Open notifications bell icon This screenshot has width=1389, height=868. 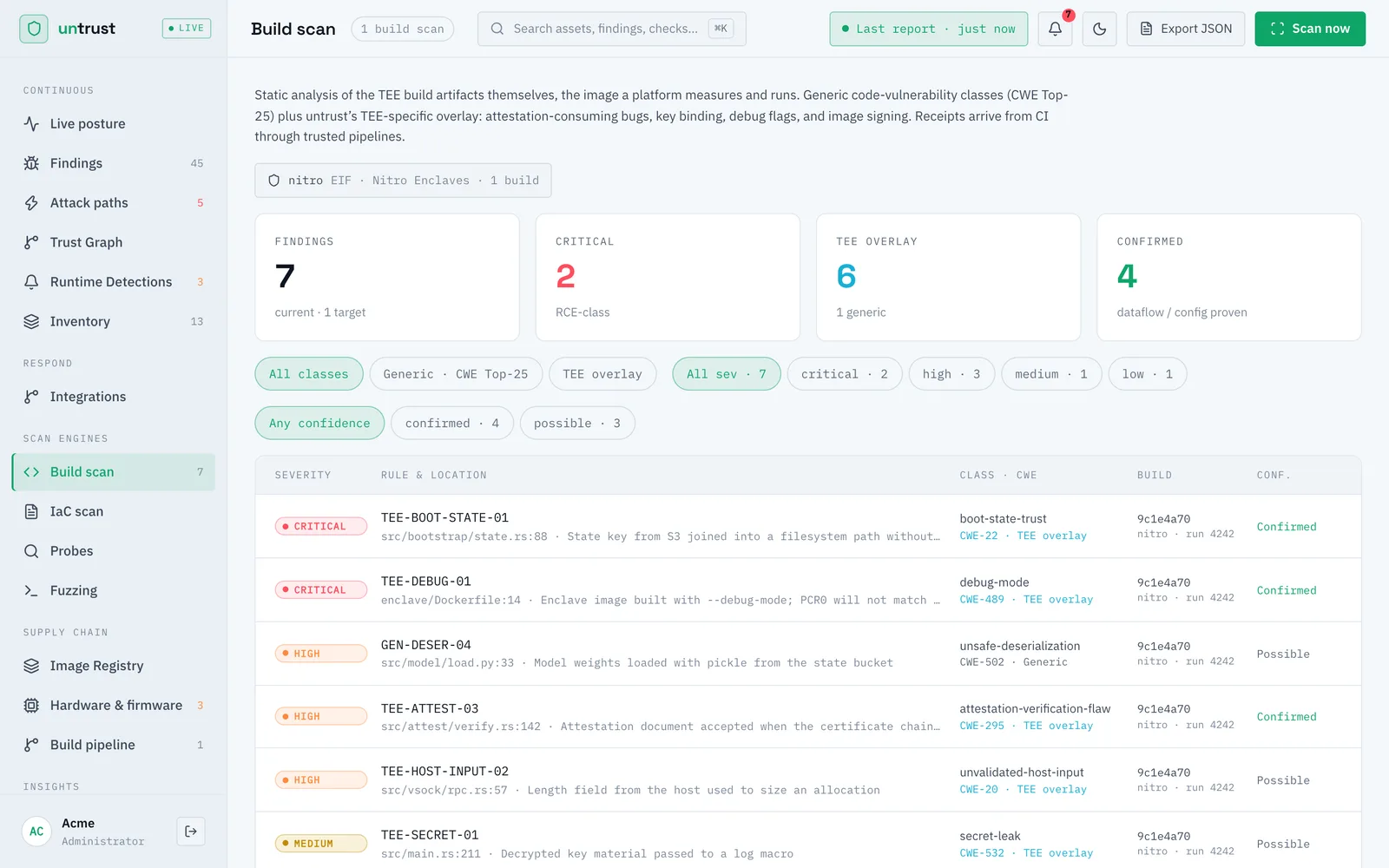[x=1055, y=29]
